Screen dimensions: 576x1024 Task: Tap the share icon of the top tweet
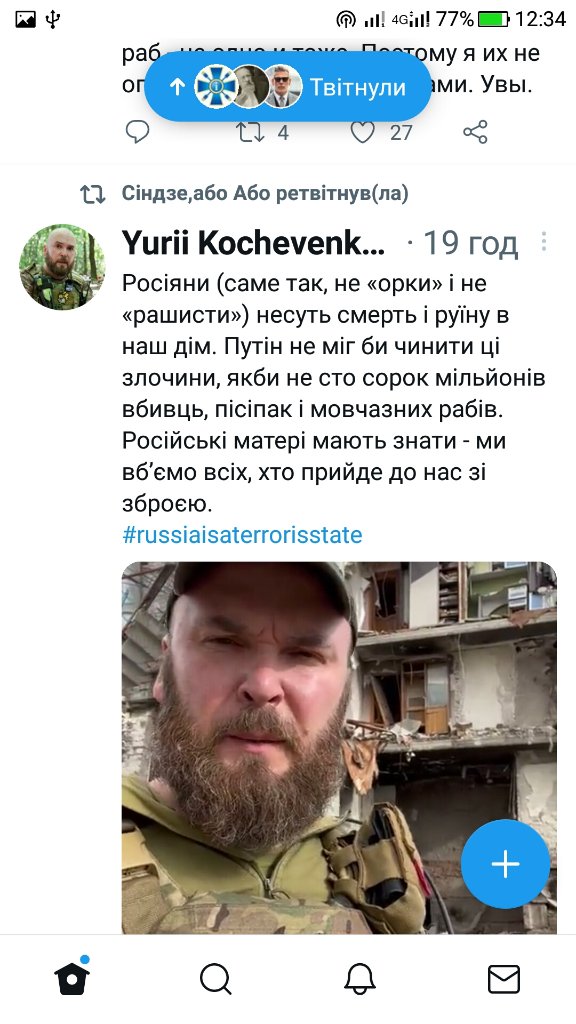click(x=475, y=133)
